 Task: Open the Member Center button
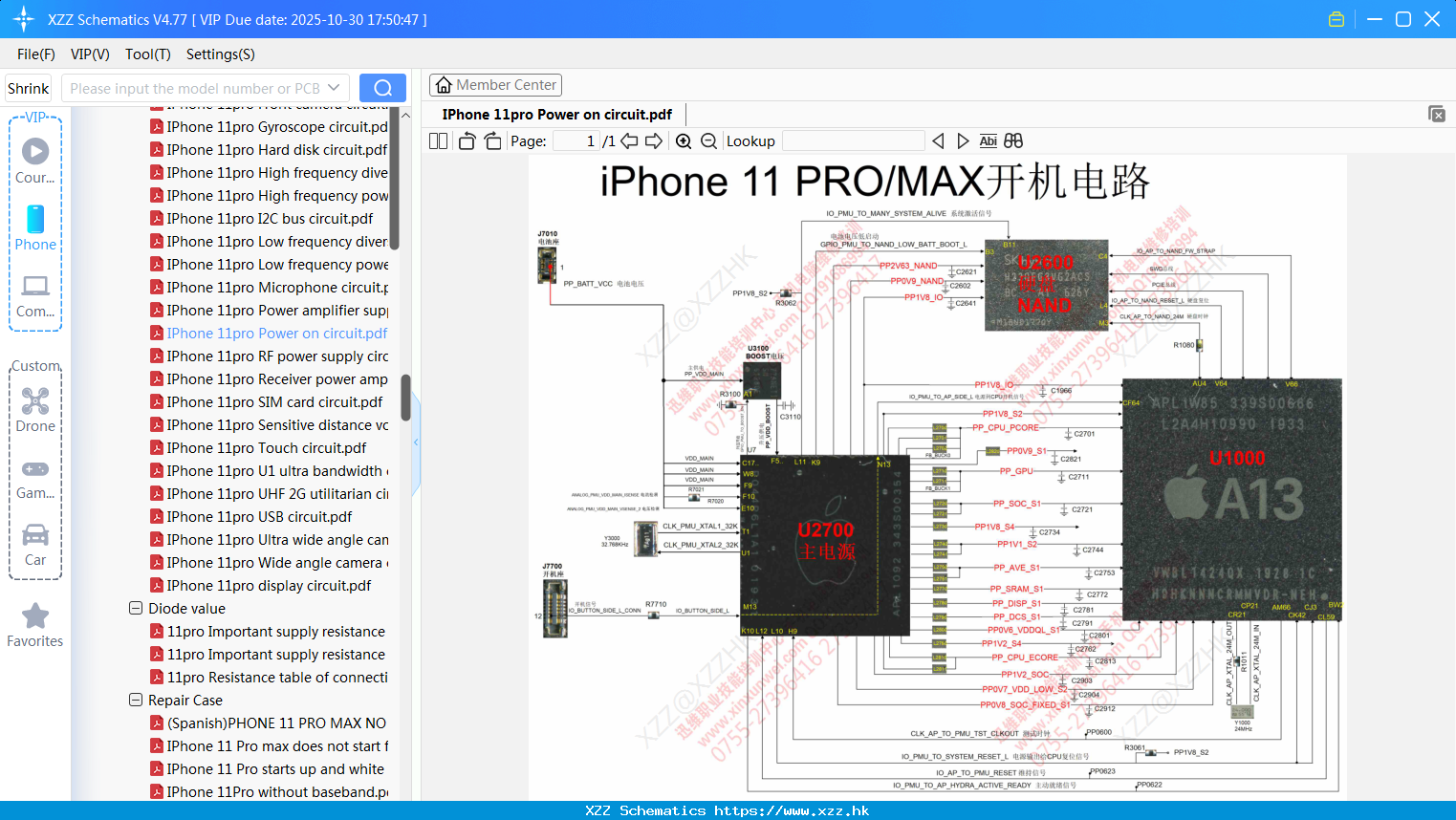point(495,85)
